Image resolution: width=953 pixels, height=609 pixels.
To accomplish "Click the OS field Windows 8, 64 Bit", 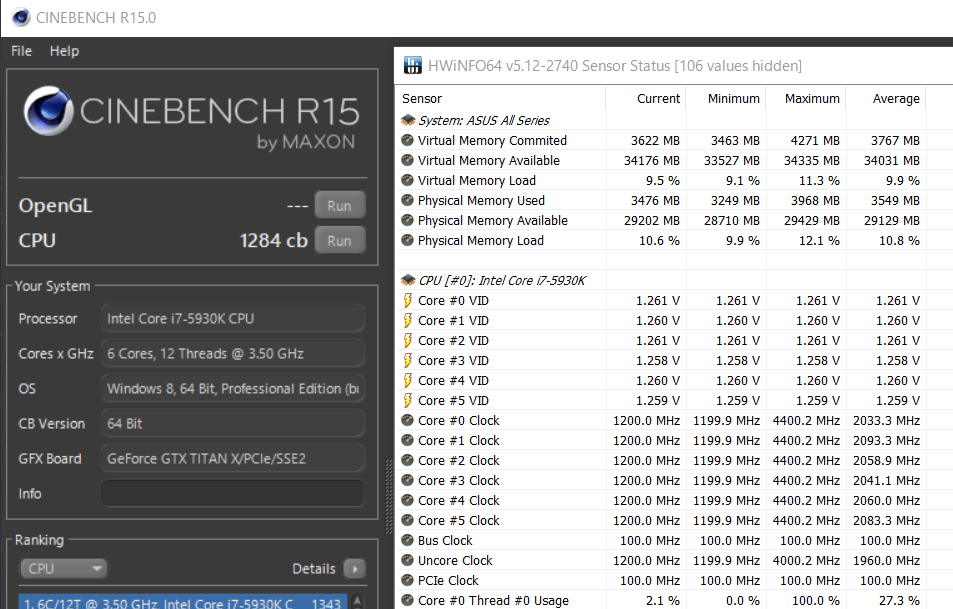I will 233,388.
